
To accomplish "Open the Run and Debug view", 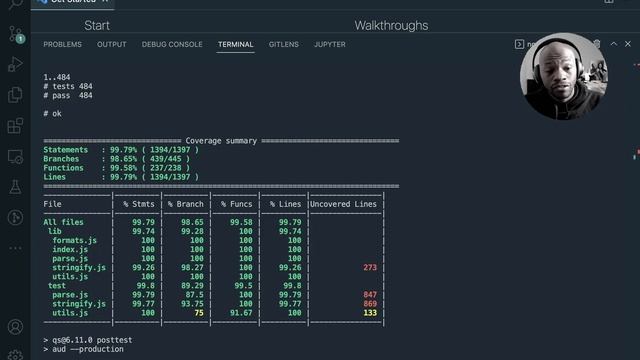I will click(x=16, y=64).
